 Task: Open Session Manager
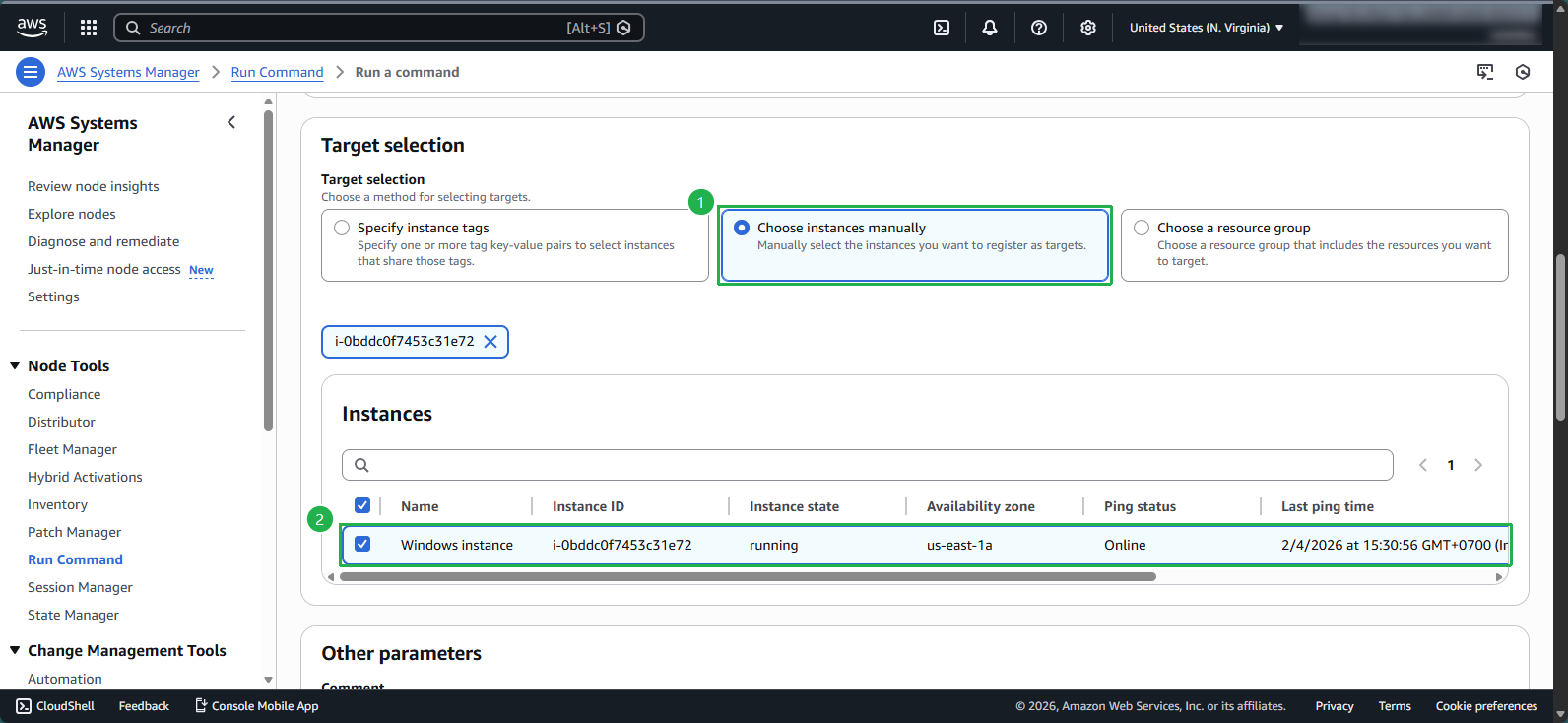click(80, 587)
